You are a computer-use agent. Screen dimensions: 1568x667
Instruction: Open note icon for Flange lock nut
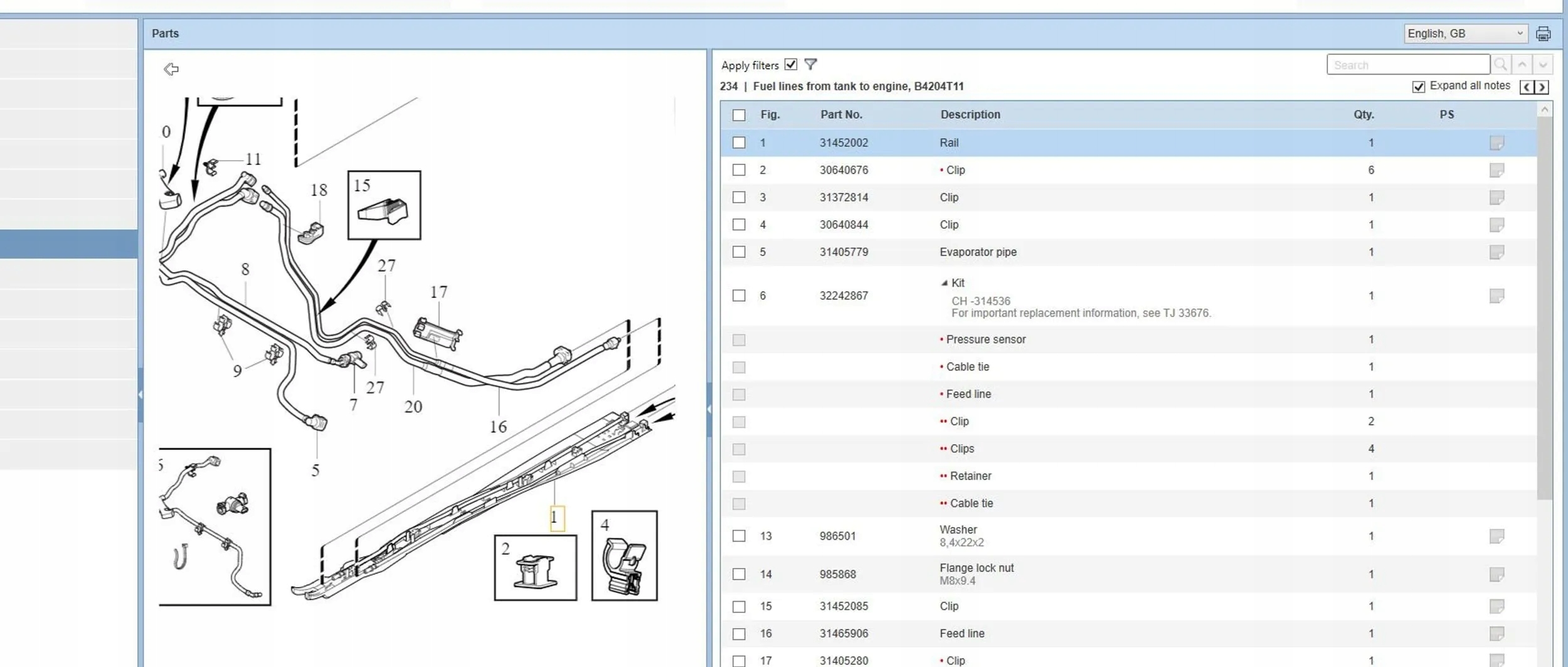[1496, 575]
